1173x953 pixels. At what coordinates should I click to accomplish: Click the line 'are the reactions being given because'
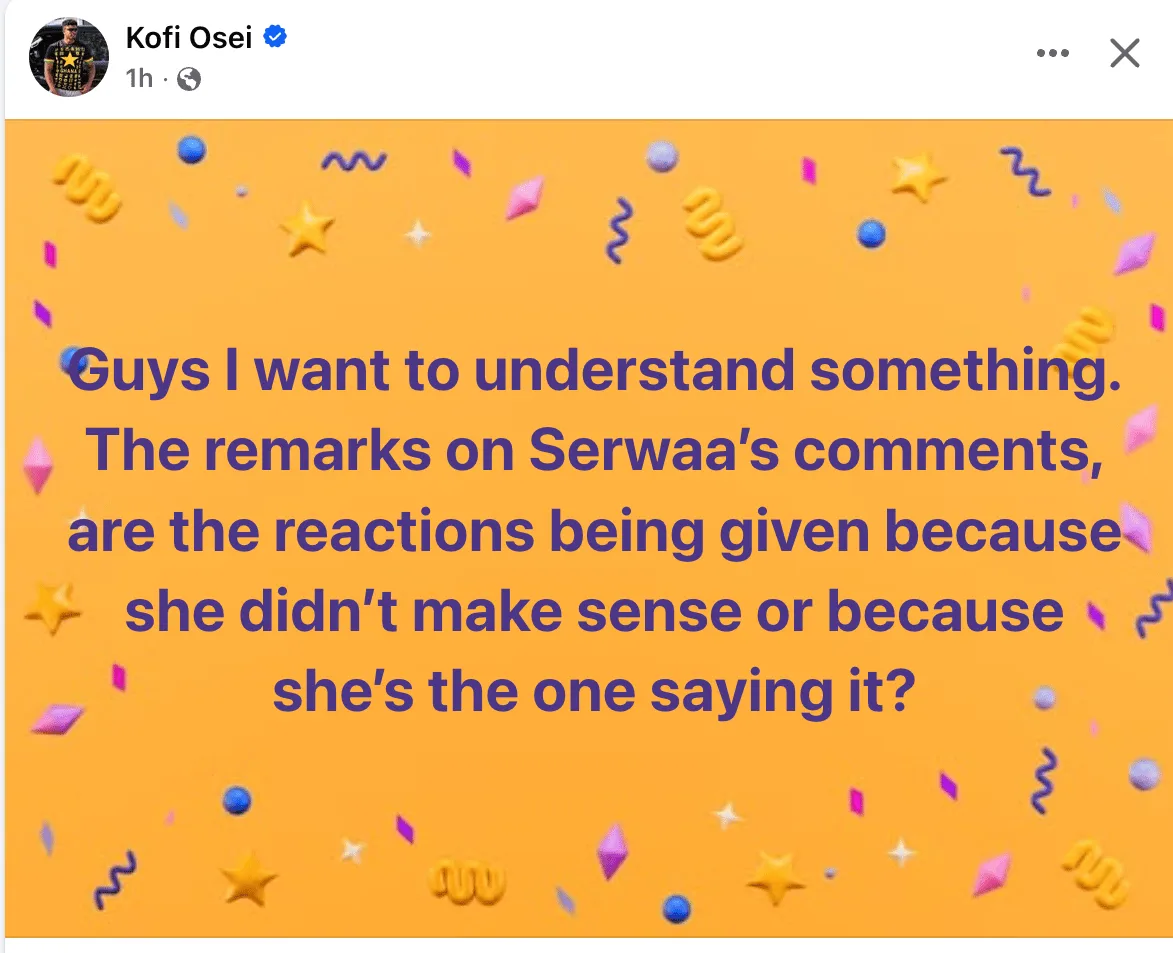point(595,531)
